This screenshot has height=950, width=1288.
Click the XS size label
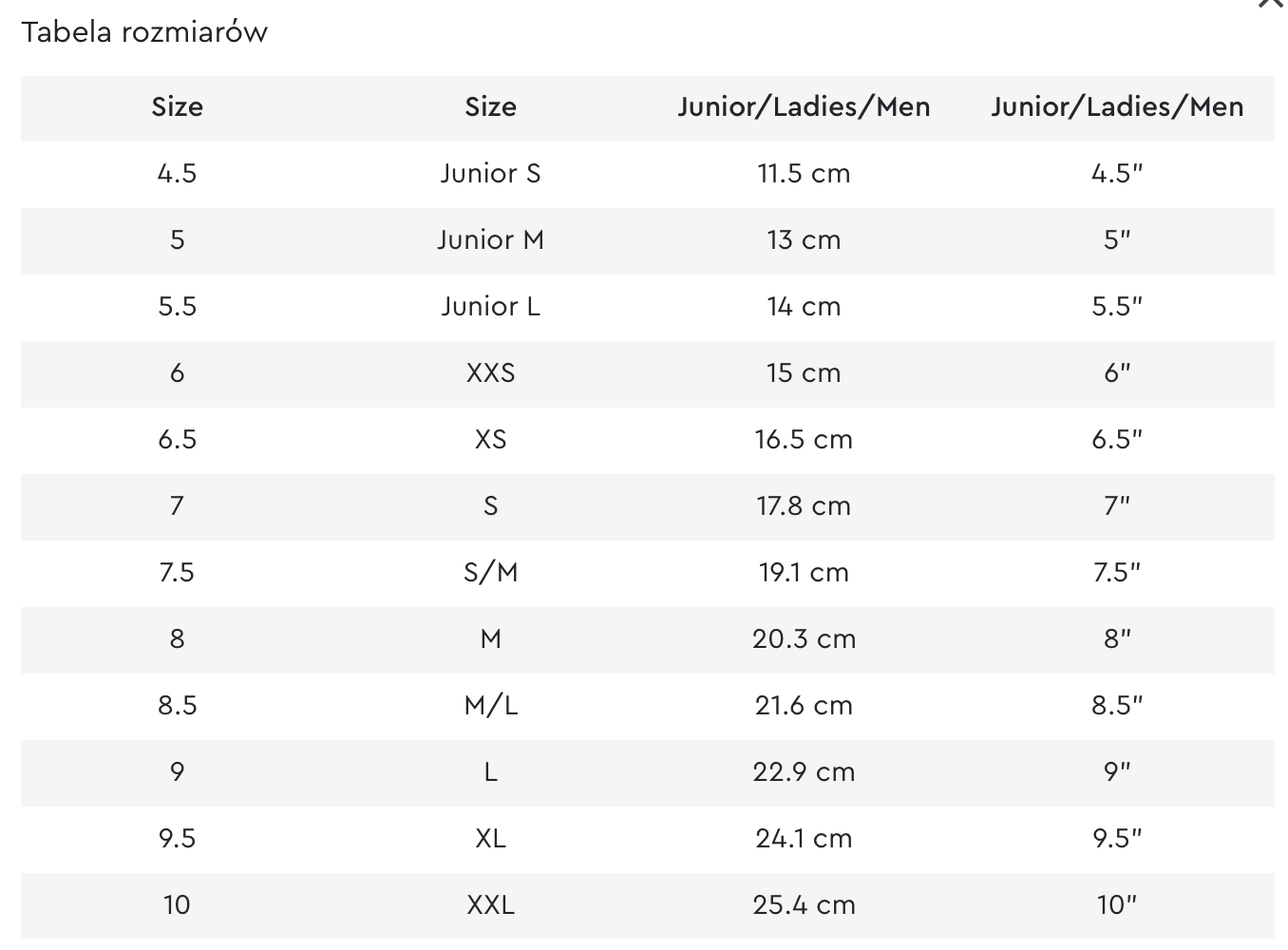point(490,440)
